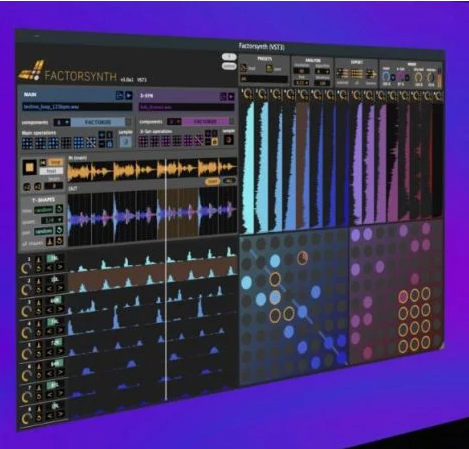Click component 4 shift-right arrow
Viewport: 469px width, 449px height.
tap(60, 330)
